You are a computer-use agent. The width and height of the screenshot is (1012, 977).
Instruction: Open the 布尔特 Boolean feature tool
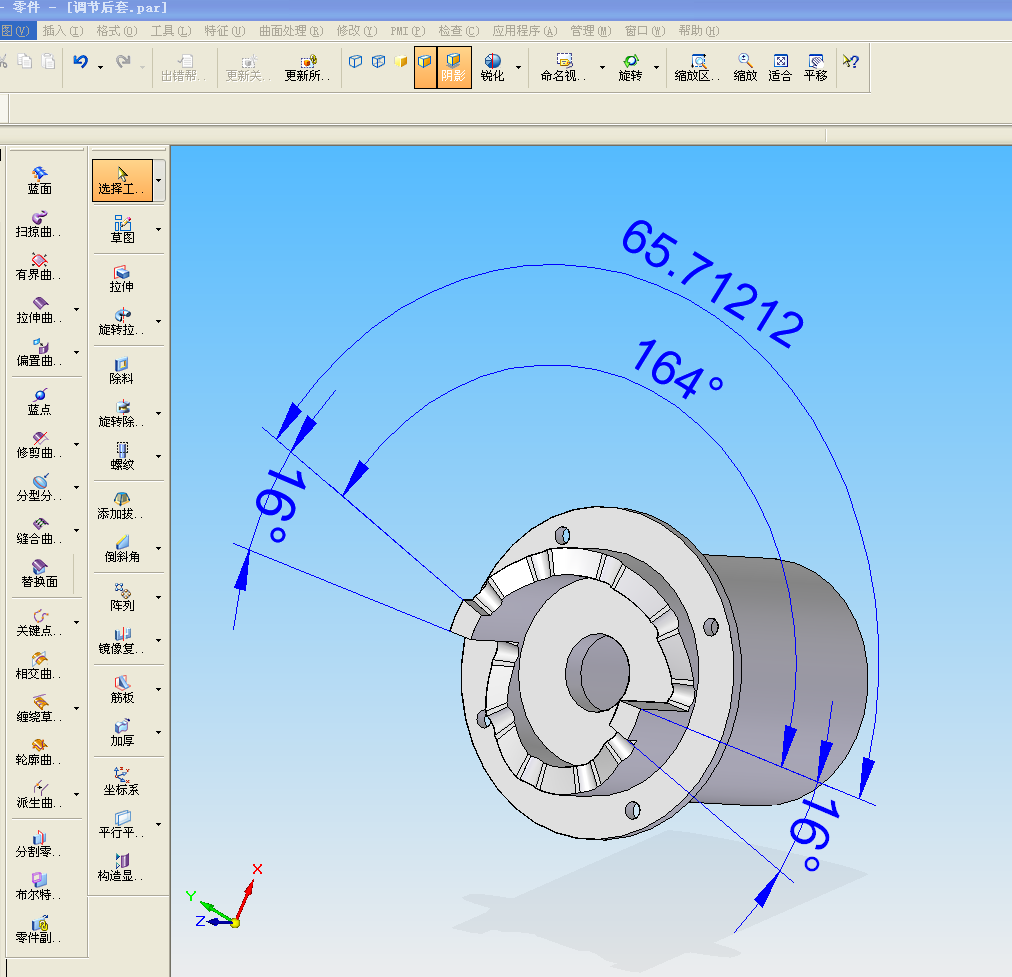pos(39,887)
